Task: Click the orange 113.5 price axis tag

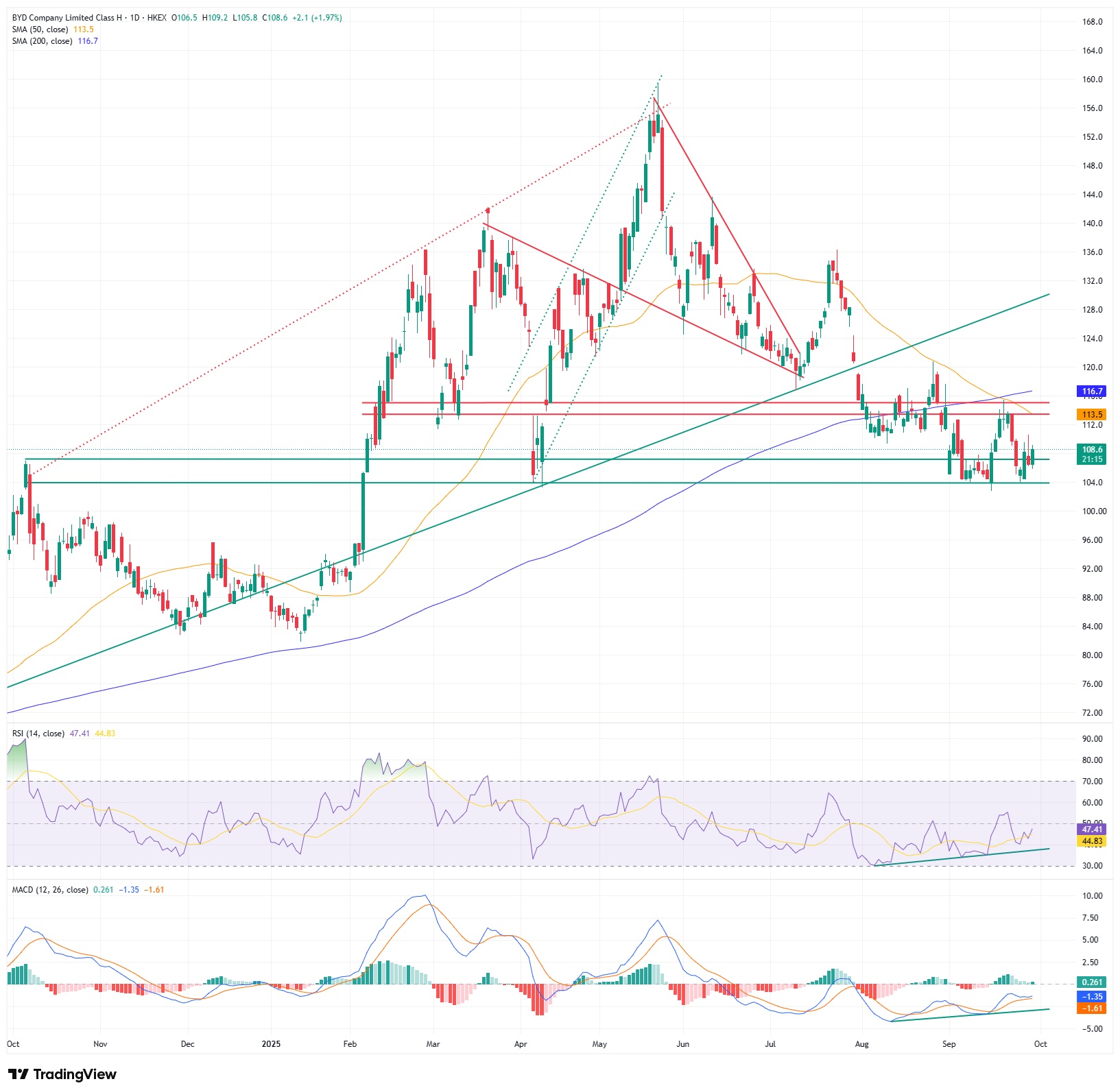Action: [1092, 415]
